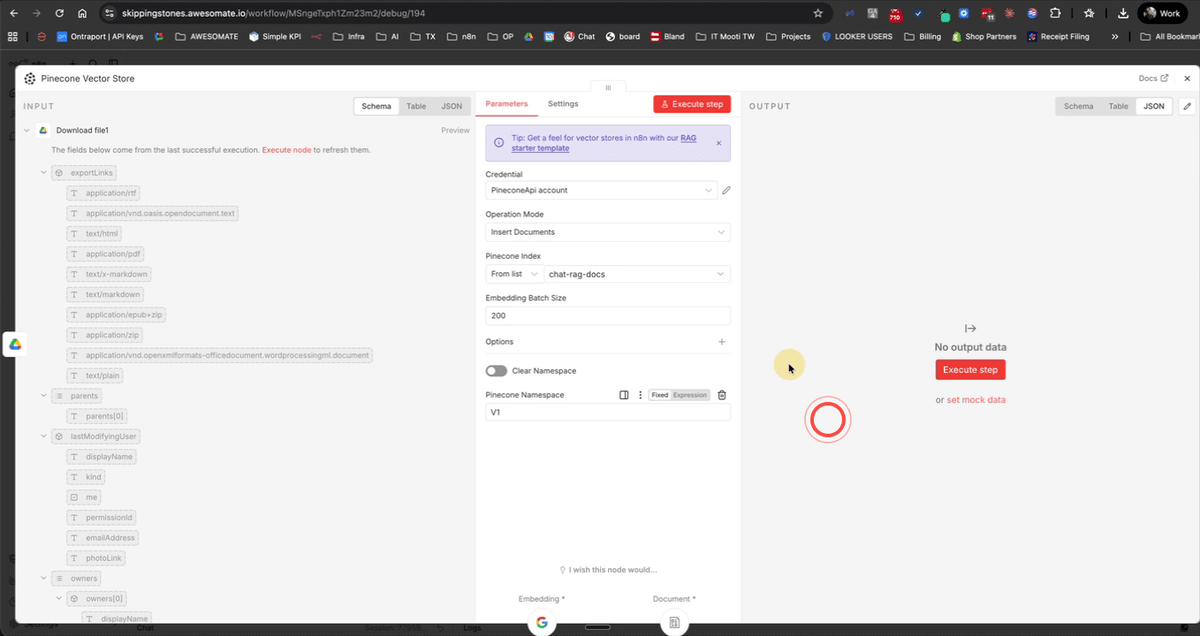This screenshot has height=636, width=1200.
Task: Open the Operation Mode dropdown
Action: click(608, 232)
